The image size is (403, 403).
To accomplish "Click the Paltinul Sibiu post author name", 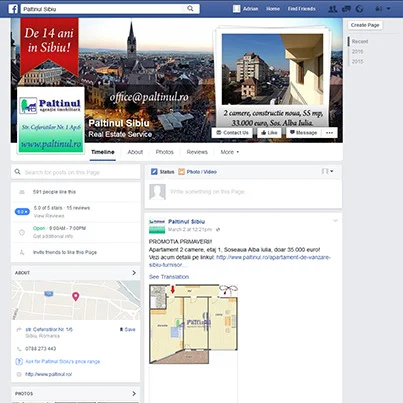I will click(x=187, y=222).
